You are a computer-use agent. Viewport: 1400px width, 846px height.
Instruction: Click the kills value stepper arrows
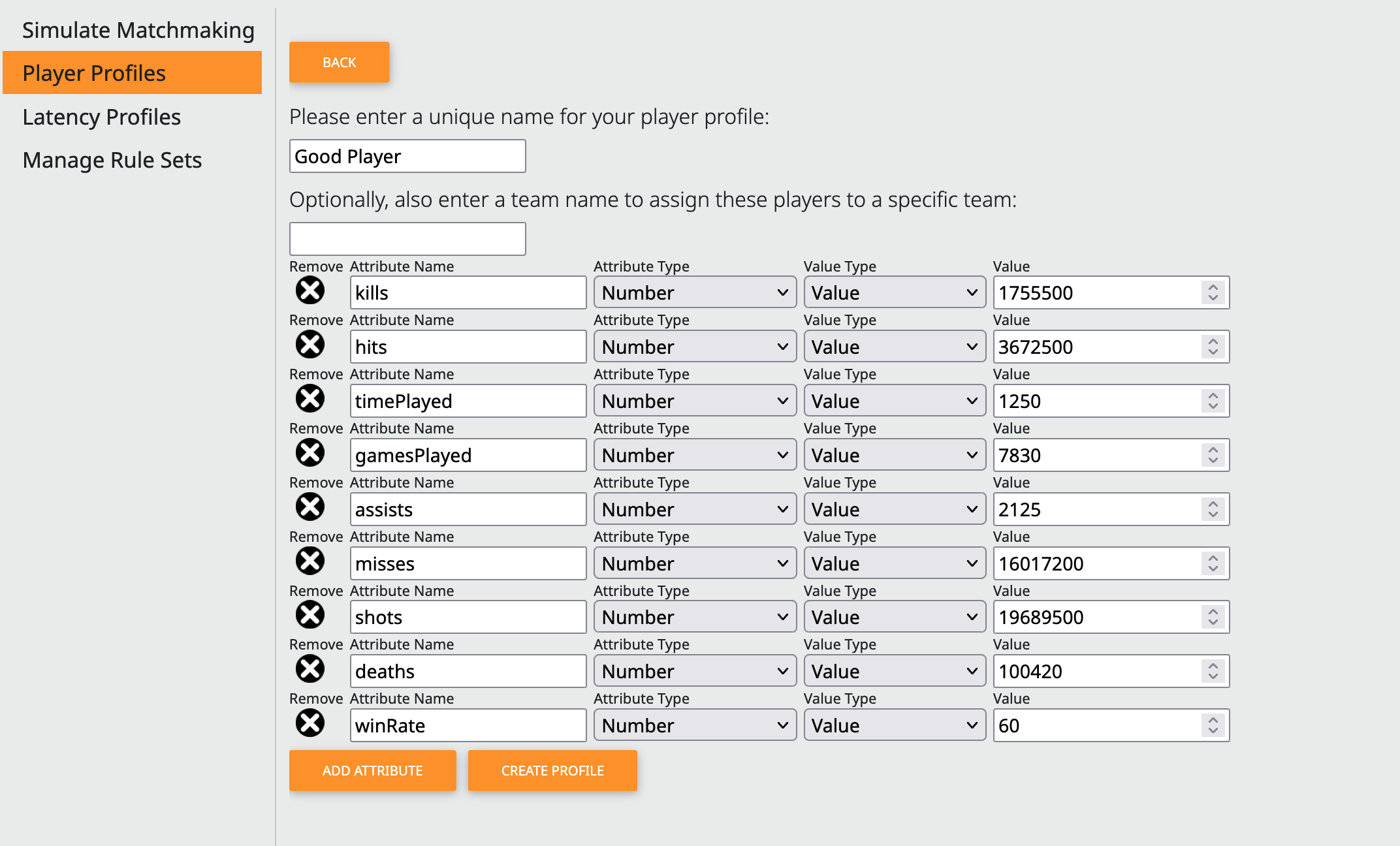[1213, 292]
